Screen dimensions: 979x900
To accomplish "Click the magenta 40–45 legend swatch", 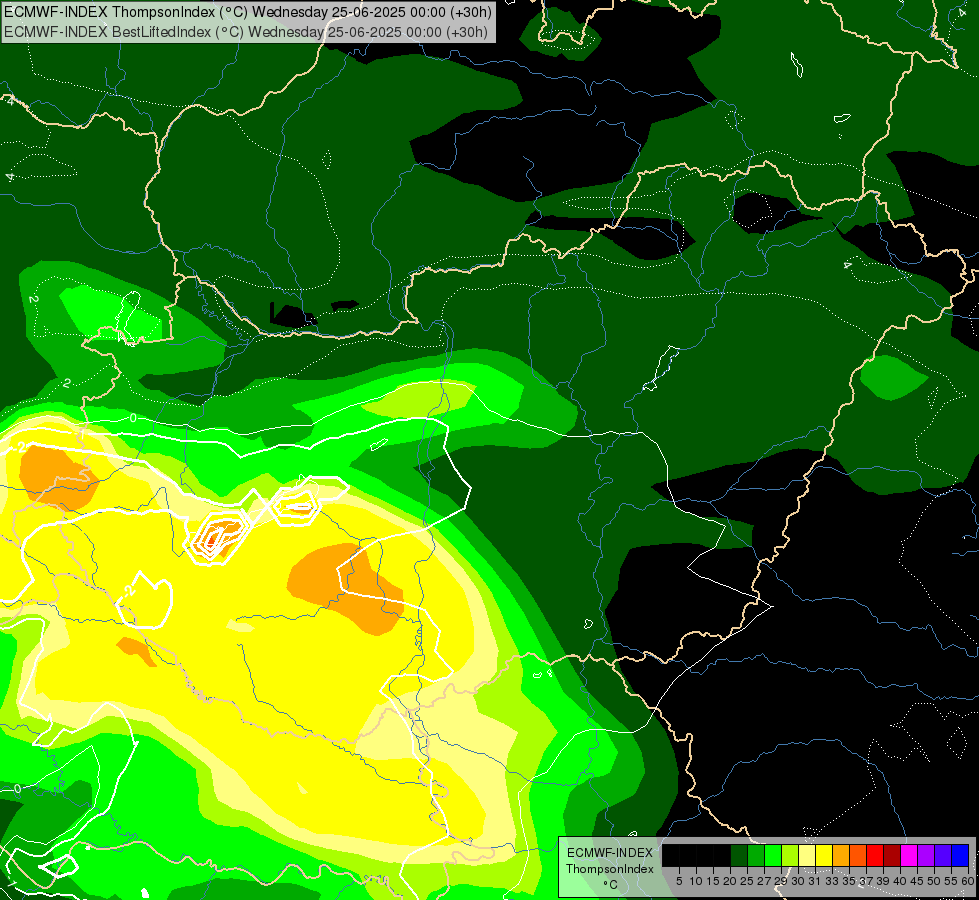I will pos(909,855).
